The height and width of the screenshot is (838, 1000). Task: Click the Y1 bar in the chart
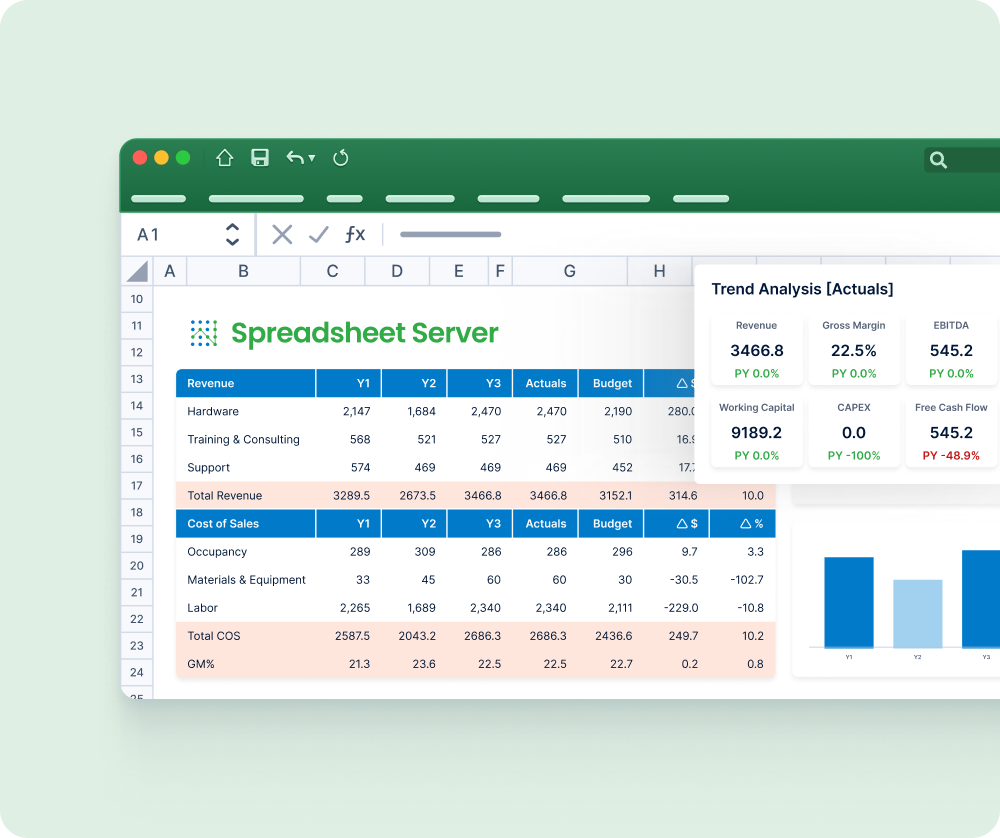[x=849, y=602]
